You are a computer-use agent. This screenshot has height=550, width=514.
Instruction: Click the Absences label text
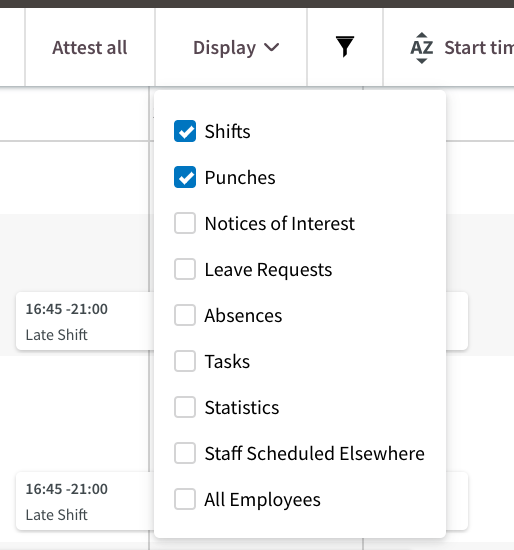(x=243, y=315)
